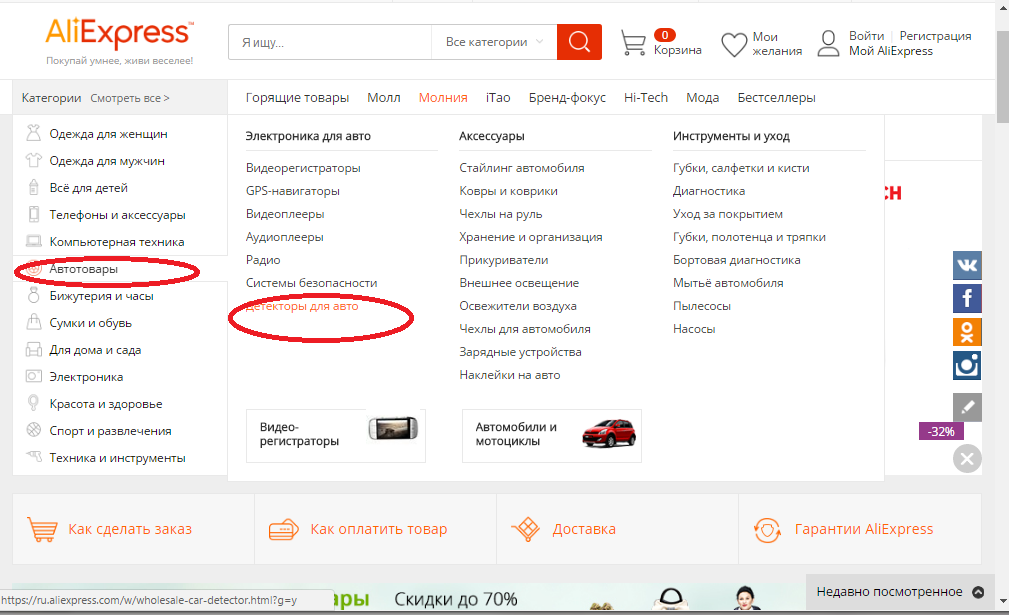Open GPS-навигаторы subcategory link

293,191
